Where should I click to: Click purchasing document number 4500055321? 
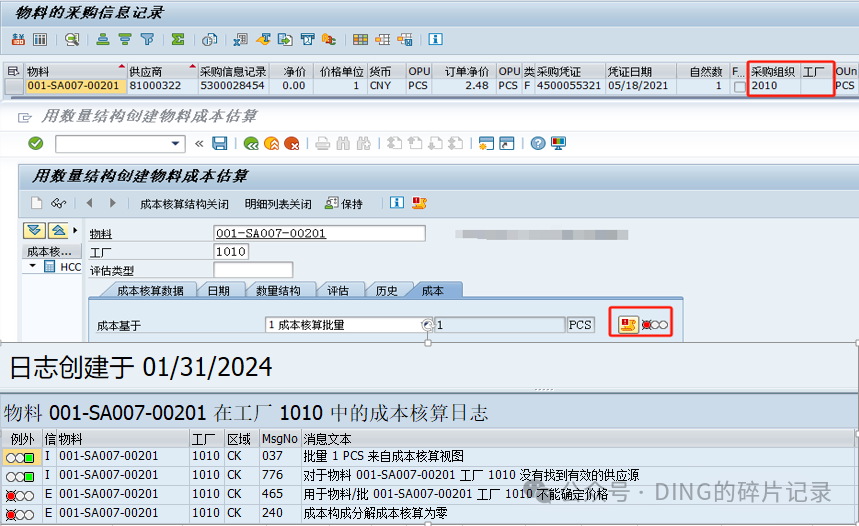coord(569,85)
